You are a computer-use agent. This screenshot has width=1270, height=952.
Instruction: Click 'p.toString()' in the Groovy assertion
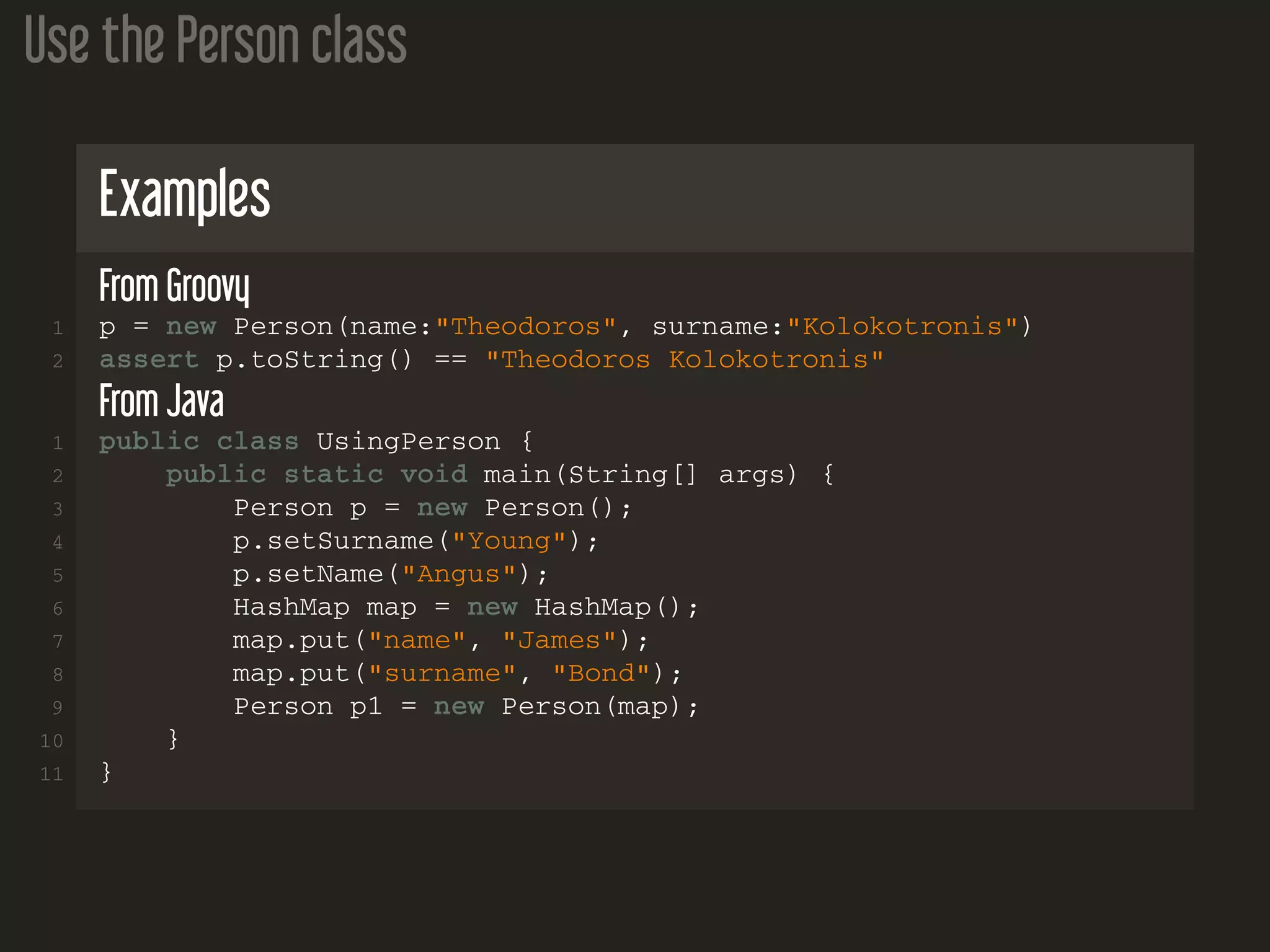(314, 360)
